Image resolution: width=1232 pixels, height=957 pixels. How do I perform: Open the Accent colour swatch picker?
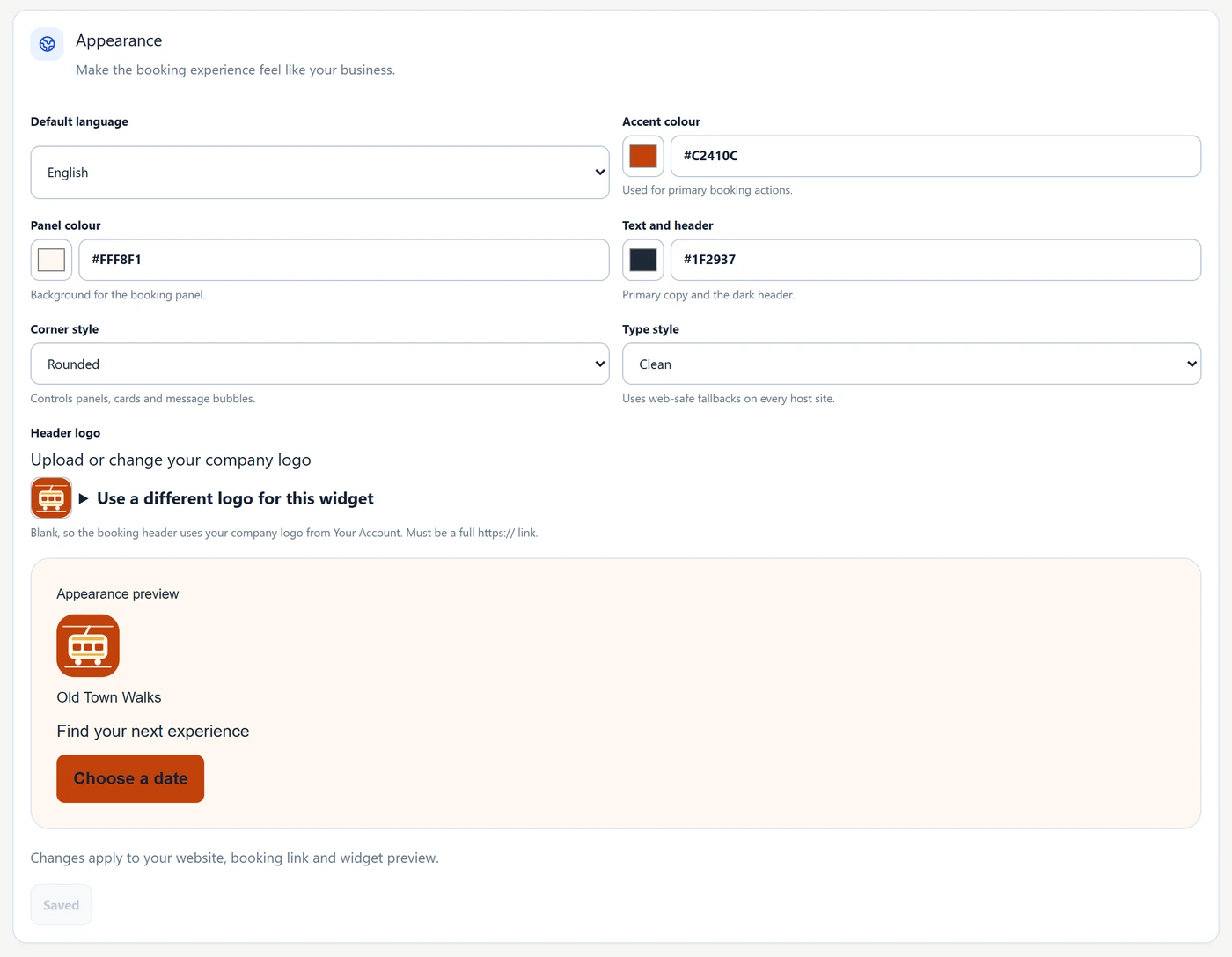pyautogui.click(x=643, y=156)
